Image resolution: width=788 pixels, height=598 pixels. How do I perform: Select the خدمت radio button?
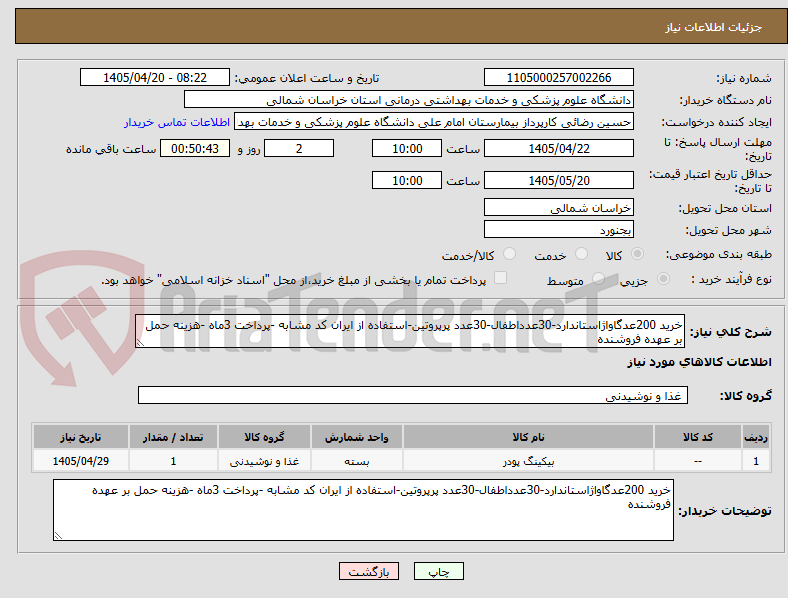pos(581,254)
